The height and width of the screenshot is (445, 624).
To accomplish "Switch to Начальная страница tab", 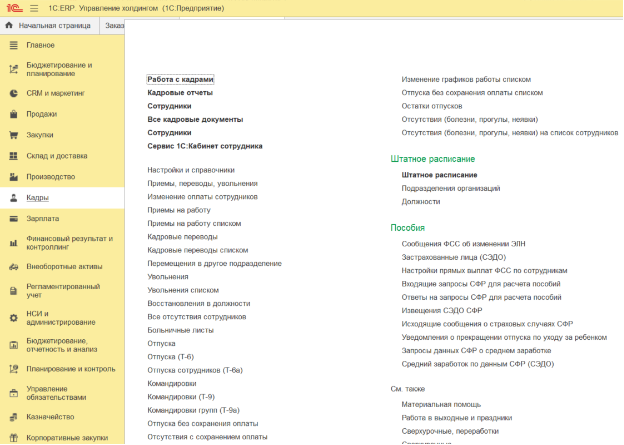I will [55, 25].
